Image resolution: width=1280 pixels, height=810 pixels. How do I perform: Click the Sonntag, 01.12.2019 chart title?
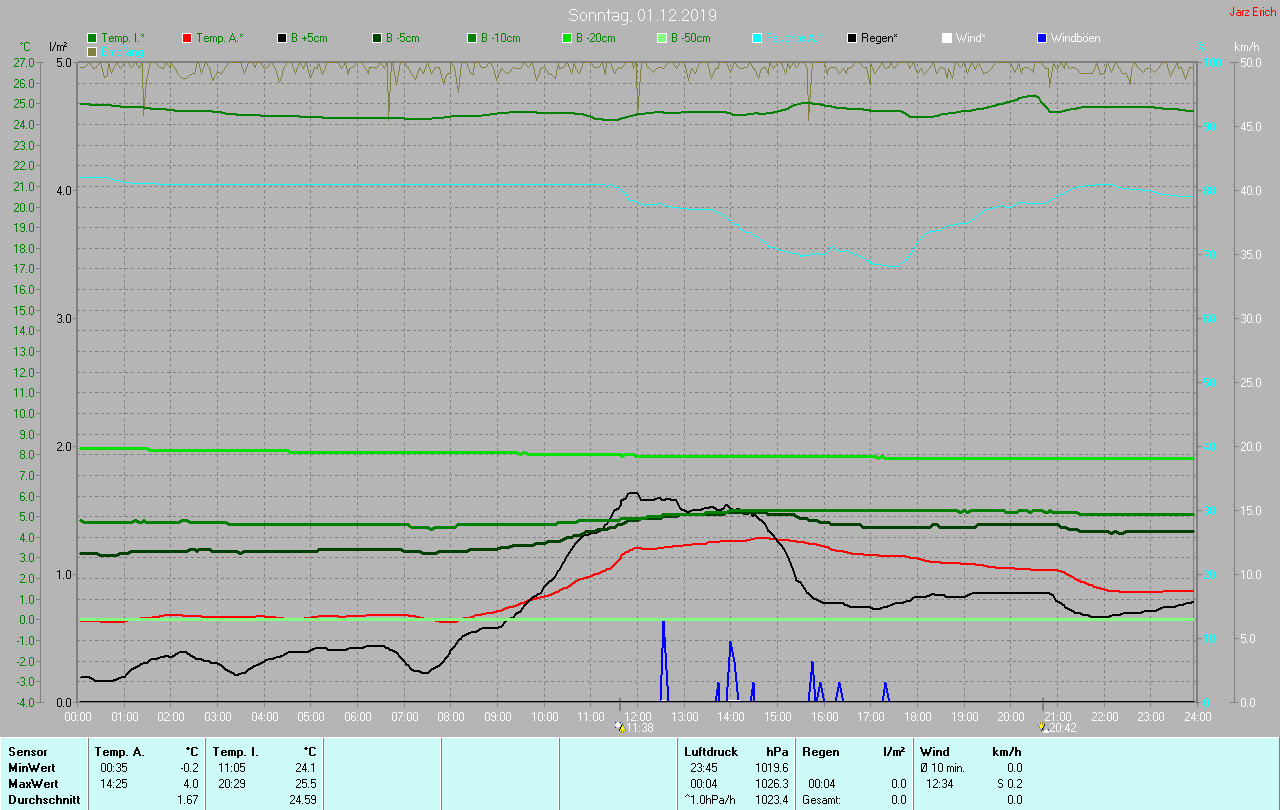coord(642,15)
